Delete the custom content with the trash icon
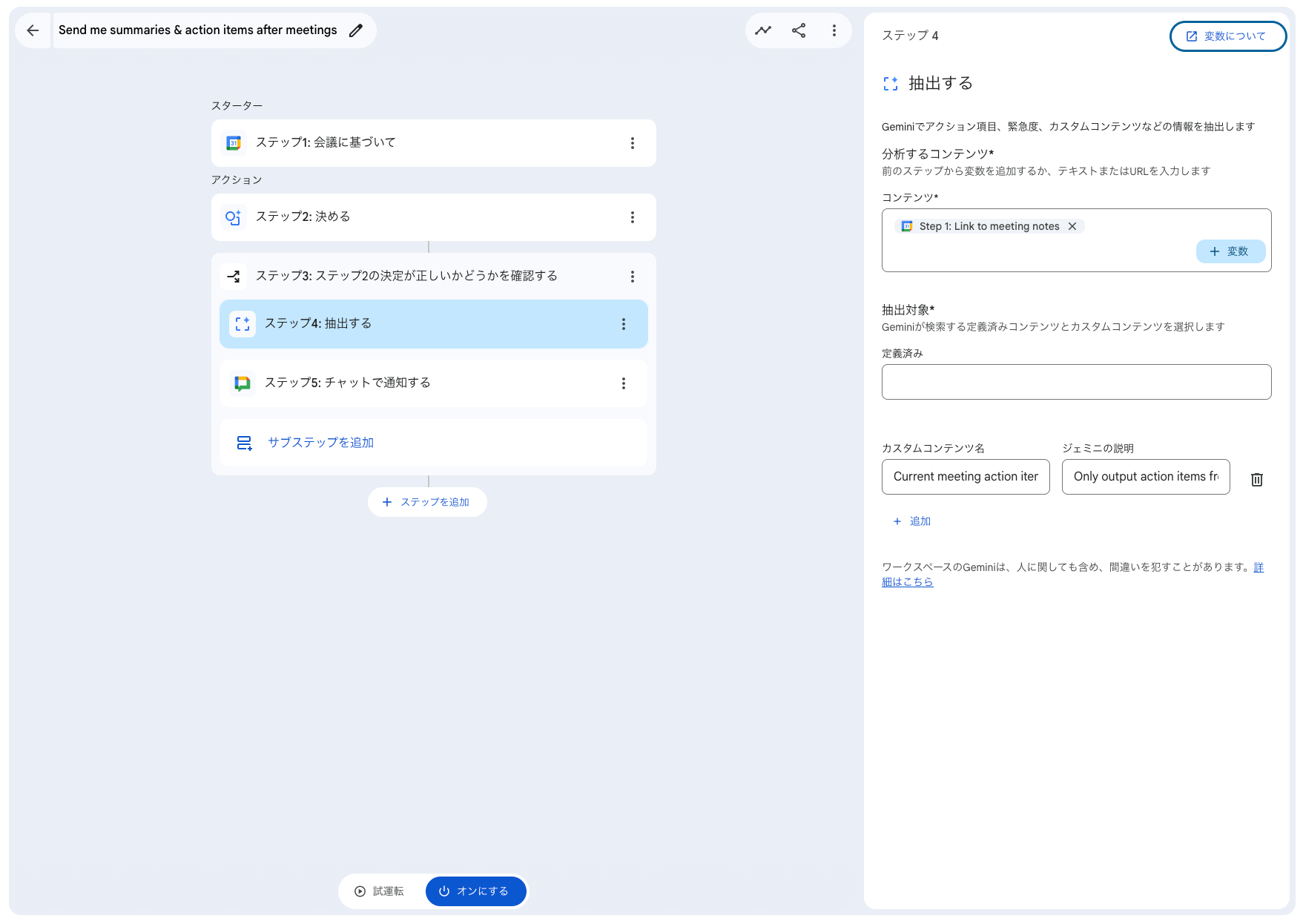Screen dimensions: 1303x924 pyautogui.click(x=1257, y=479)
